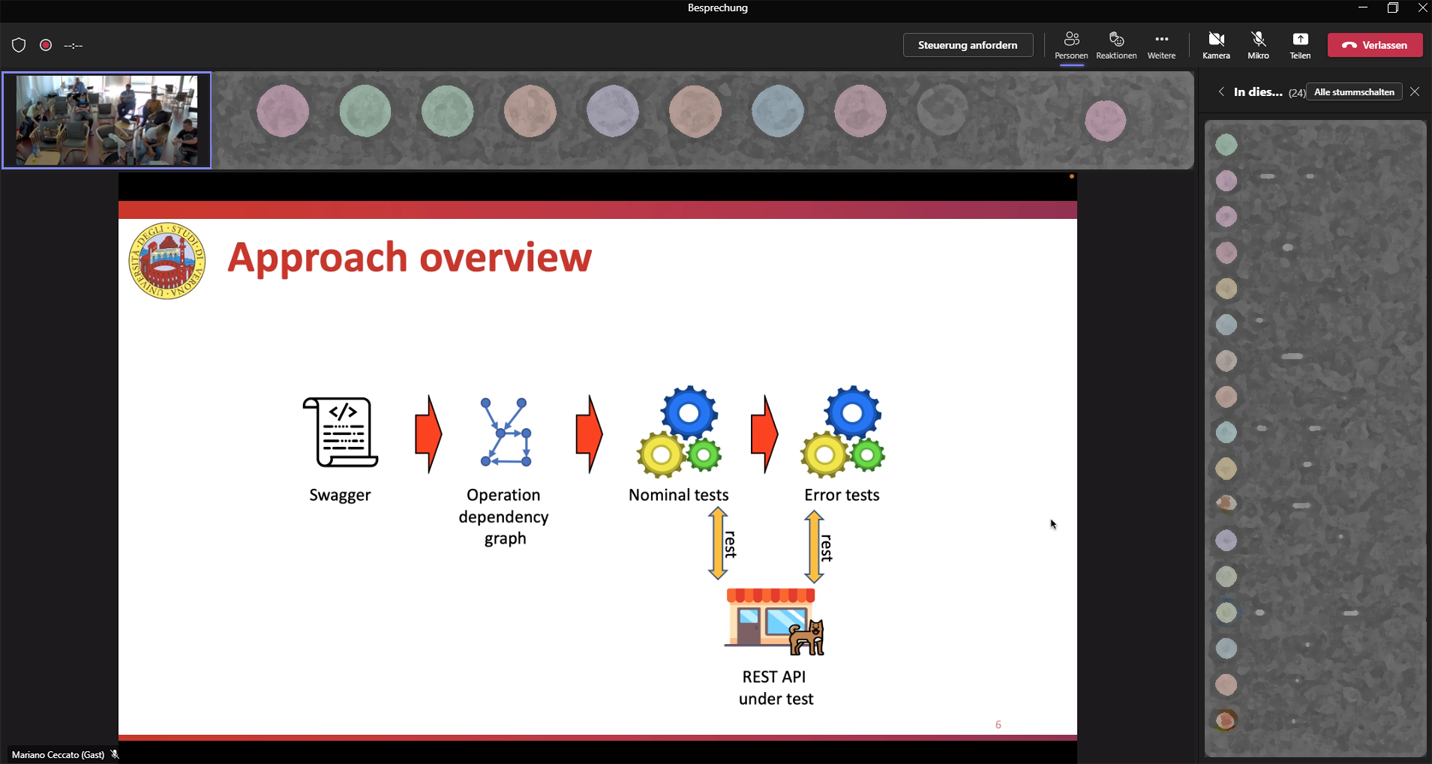The height and width of the screenshot is (764, 1432).
Task: Click the Swagger document icon on slide
Action: (341, 432)
